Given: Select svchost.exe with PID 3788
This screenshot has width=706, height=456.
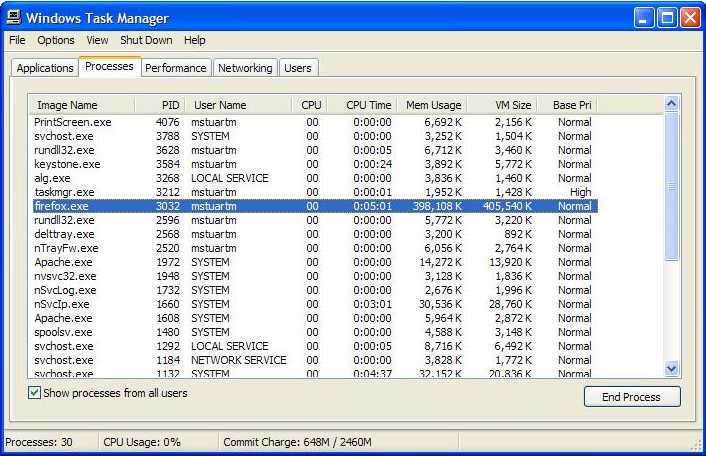Looking at the screenshot, I should click(315, 136).
